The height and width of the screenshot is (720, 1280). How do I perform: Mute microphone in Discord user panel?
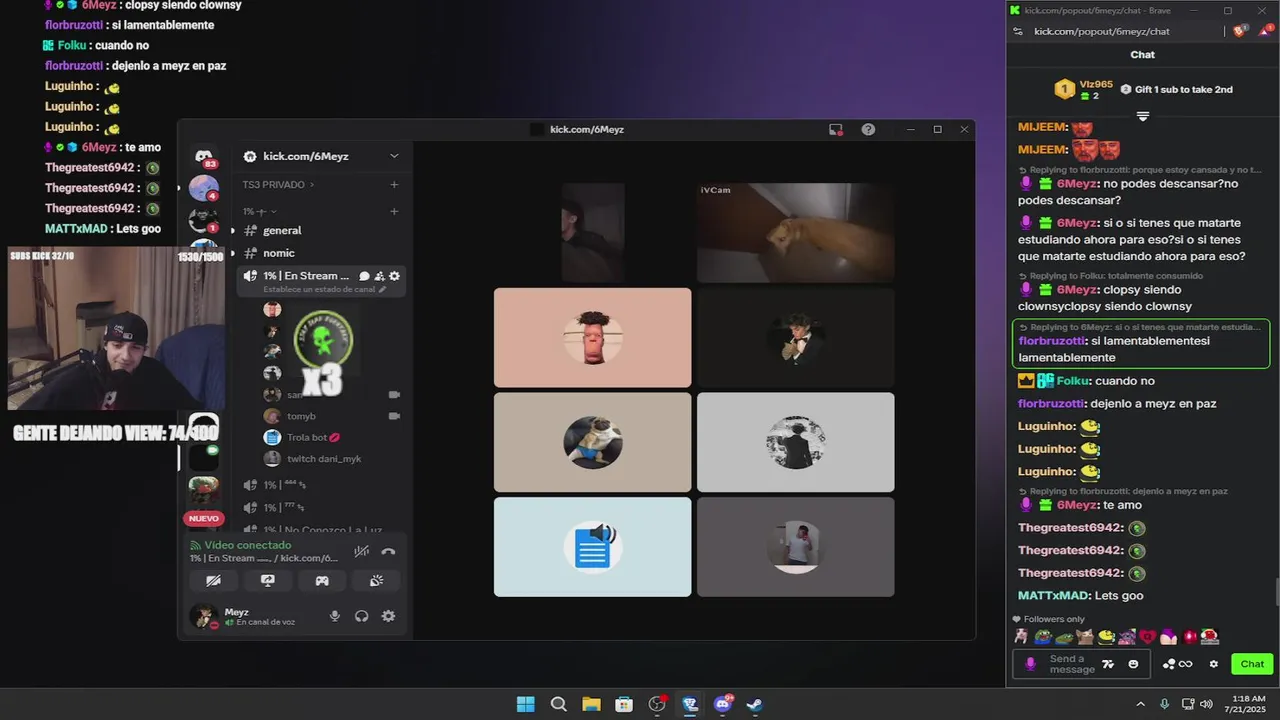335,616
